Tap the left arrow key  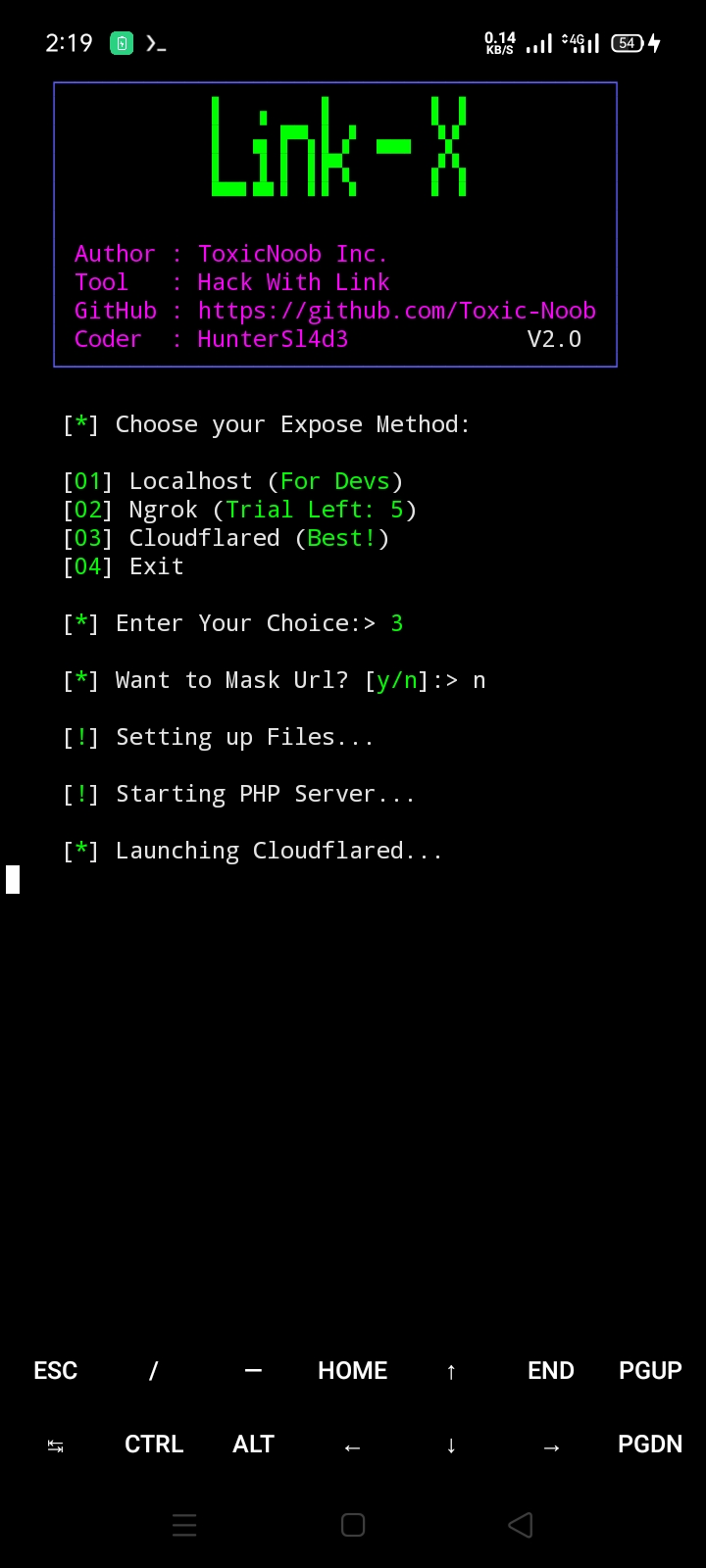[x=353, y=1446]
